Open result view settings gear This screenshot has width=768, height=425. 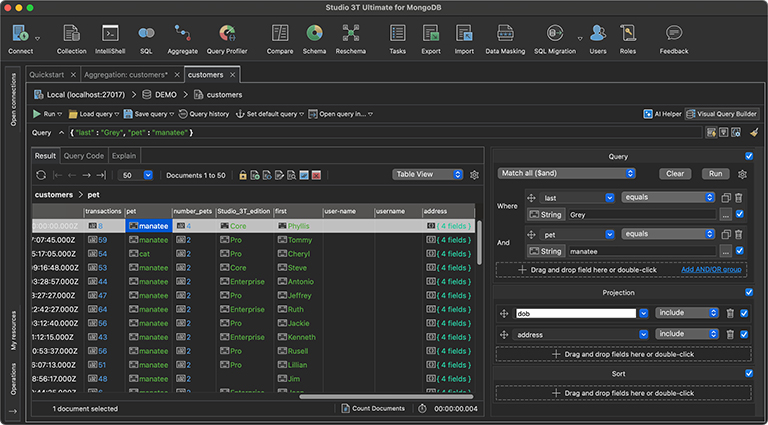pos(474,175)
